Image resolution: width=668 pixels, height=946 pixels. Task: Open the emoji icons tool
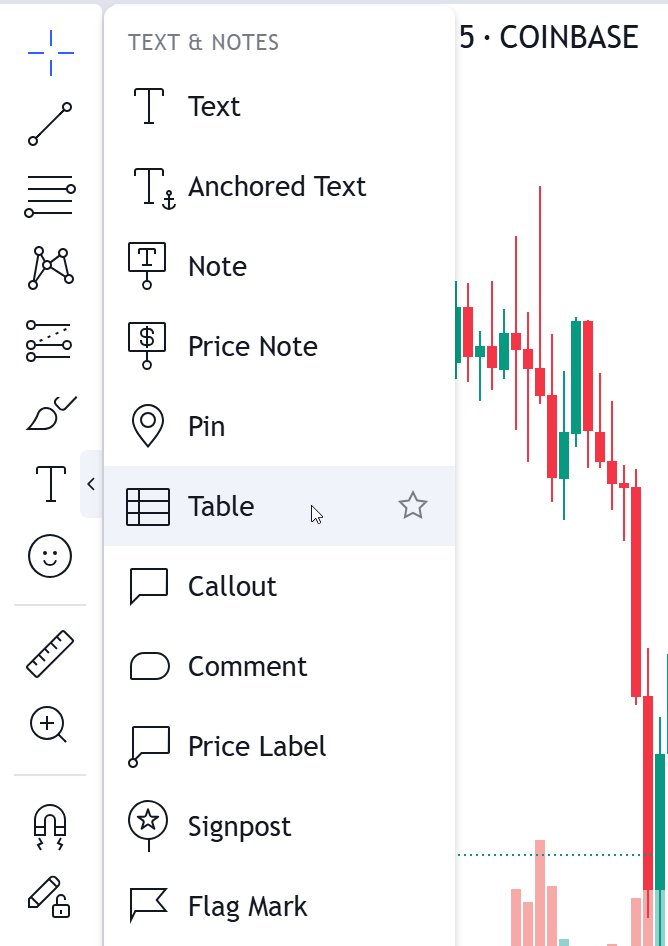point(50,555)
